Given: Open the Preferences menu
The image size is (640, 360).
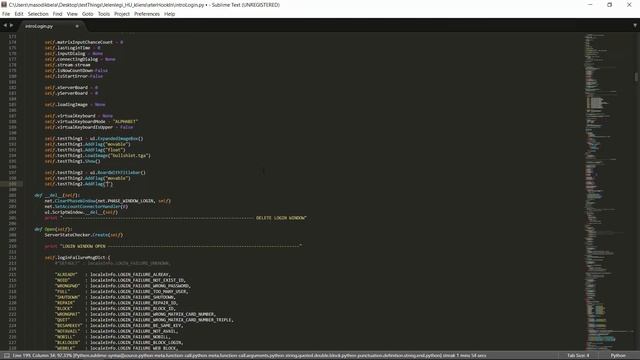Looking at the screenshot, I should 147,14.
